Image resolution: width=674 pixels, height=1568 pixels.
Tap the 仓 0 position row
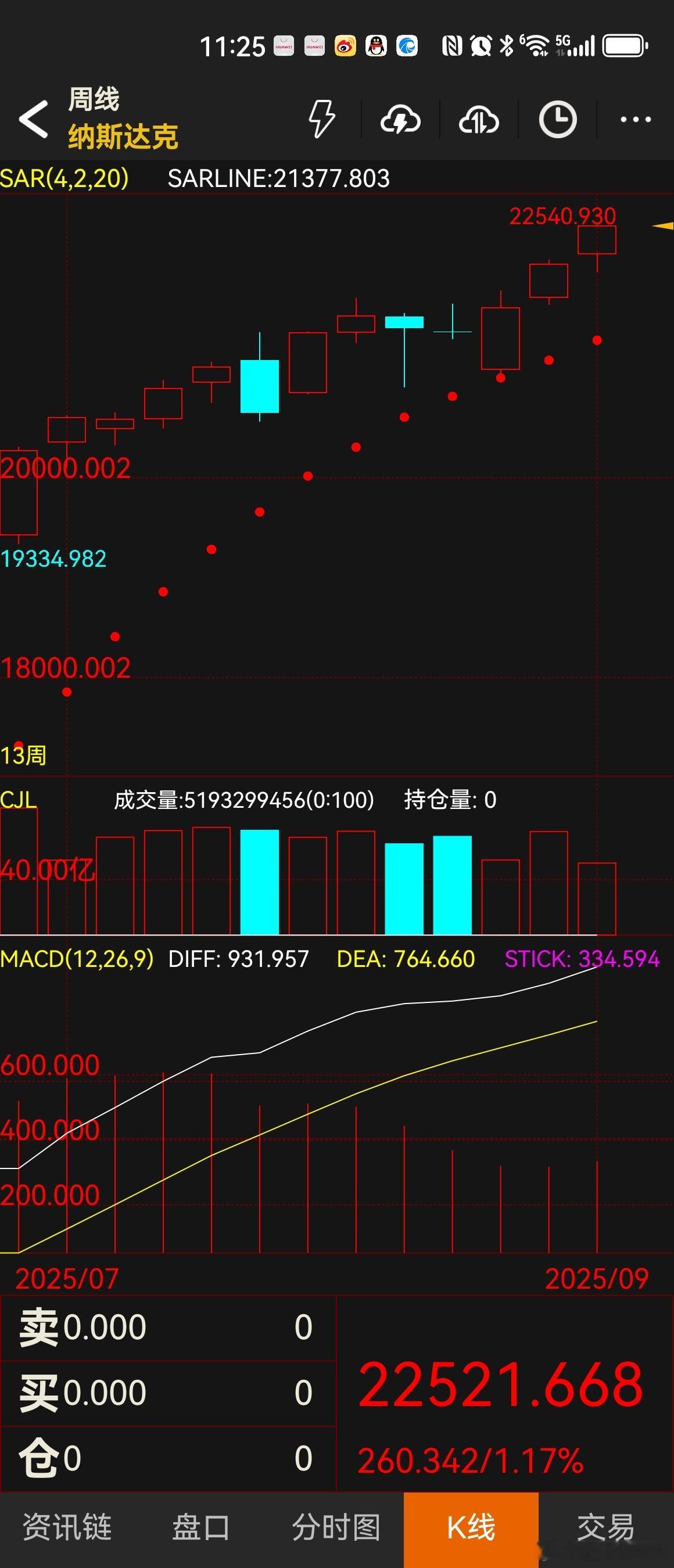tap(168, 1458)
